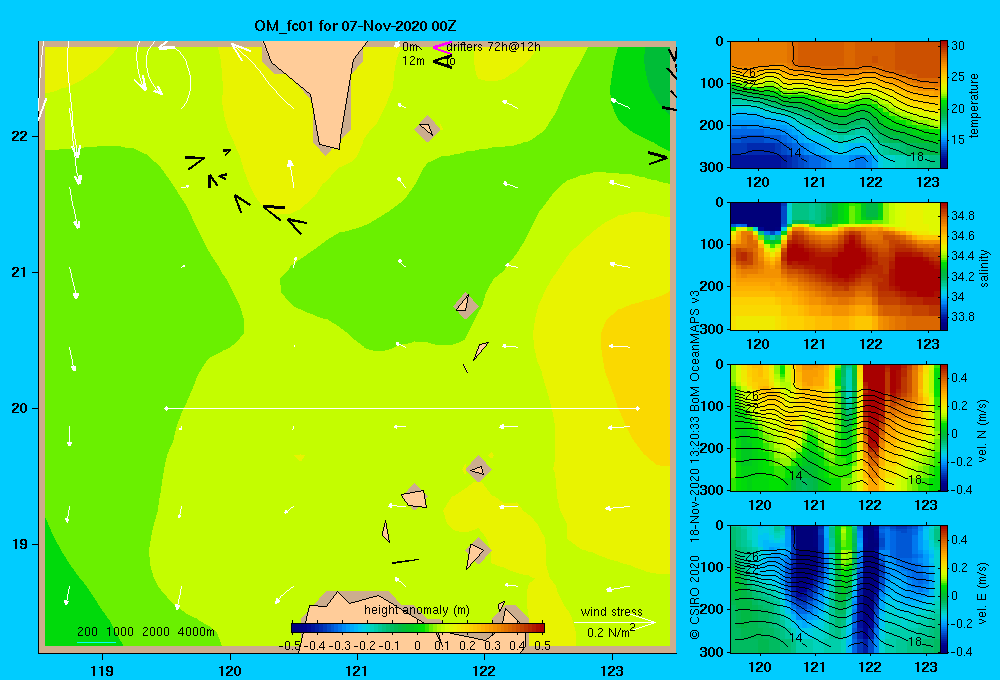Click the "30" tick on temperature scale
This screenshot has height=680, width=1000.
pyautogui.click(x=958, y=46)
